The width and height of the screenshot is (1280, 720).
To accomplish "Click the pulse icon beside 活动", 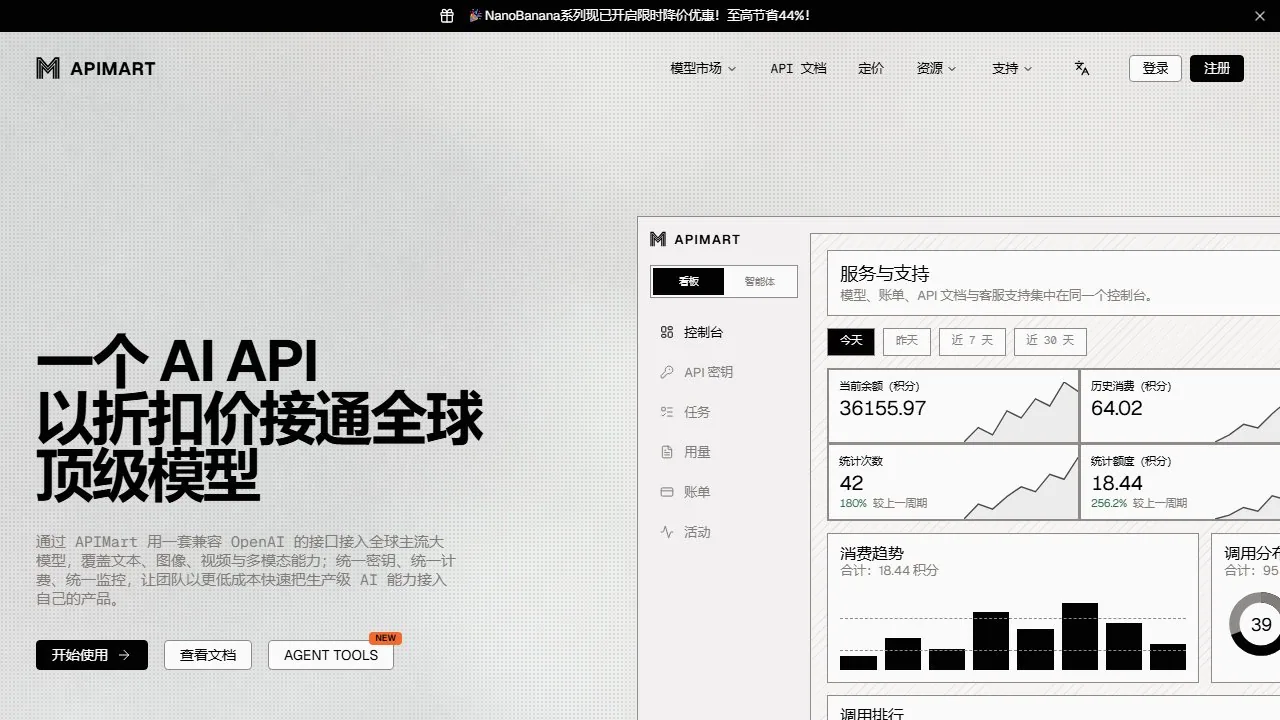I will click(x=667, y=532).
